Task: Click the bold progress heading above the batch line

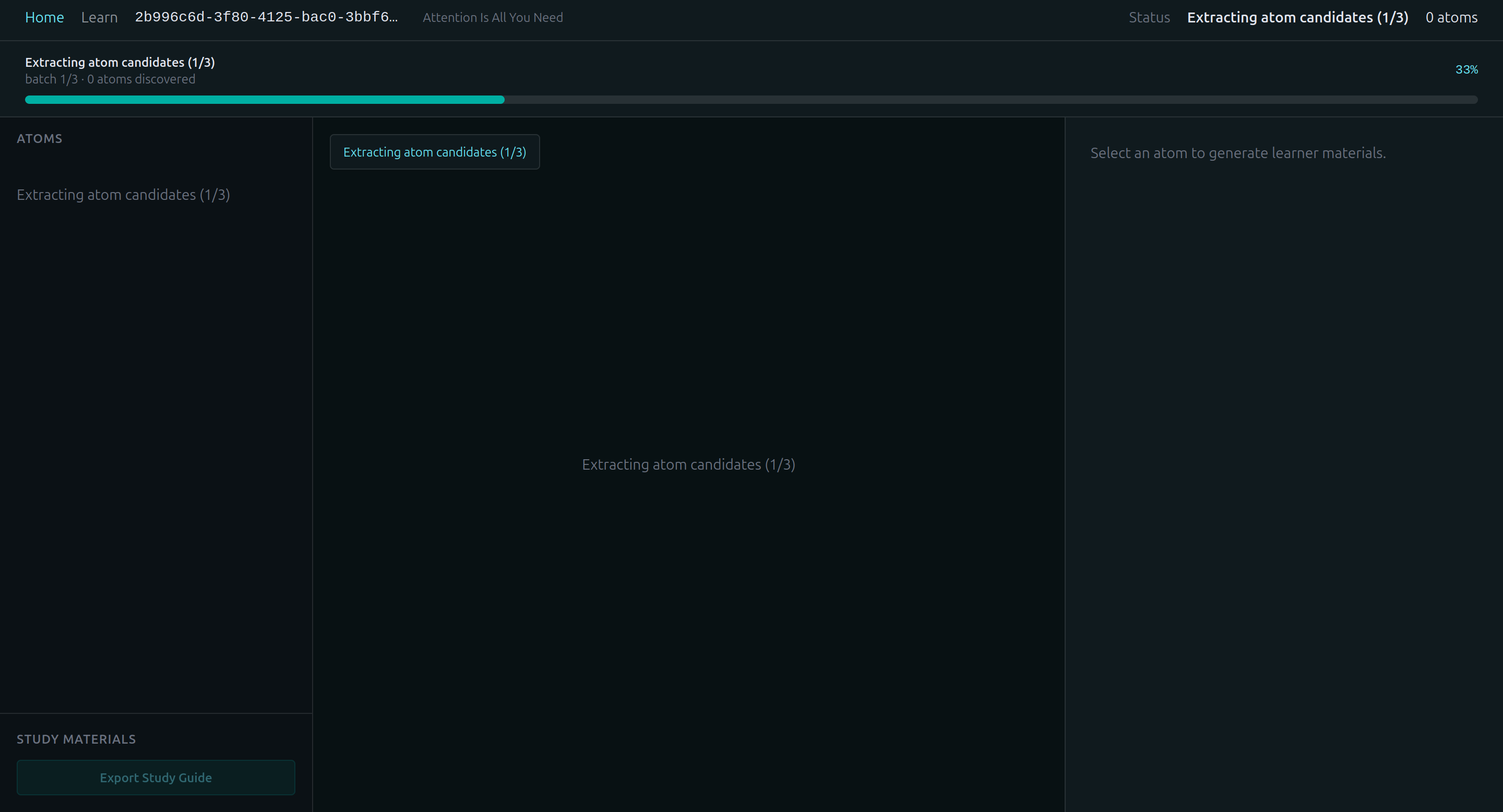Action: coord(120,63)
